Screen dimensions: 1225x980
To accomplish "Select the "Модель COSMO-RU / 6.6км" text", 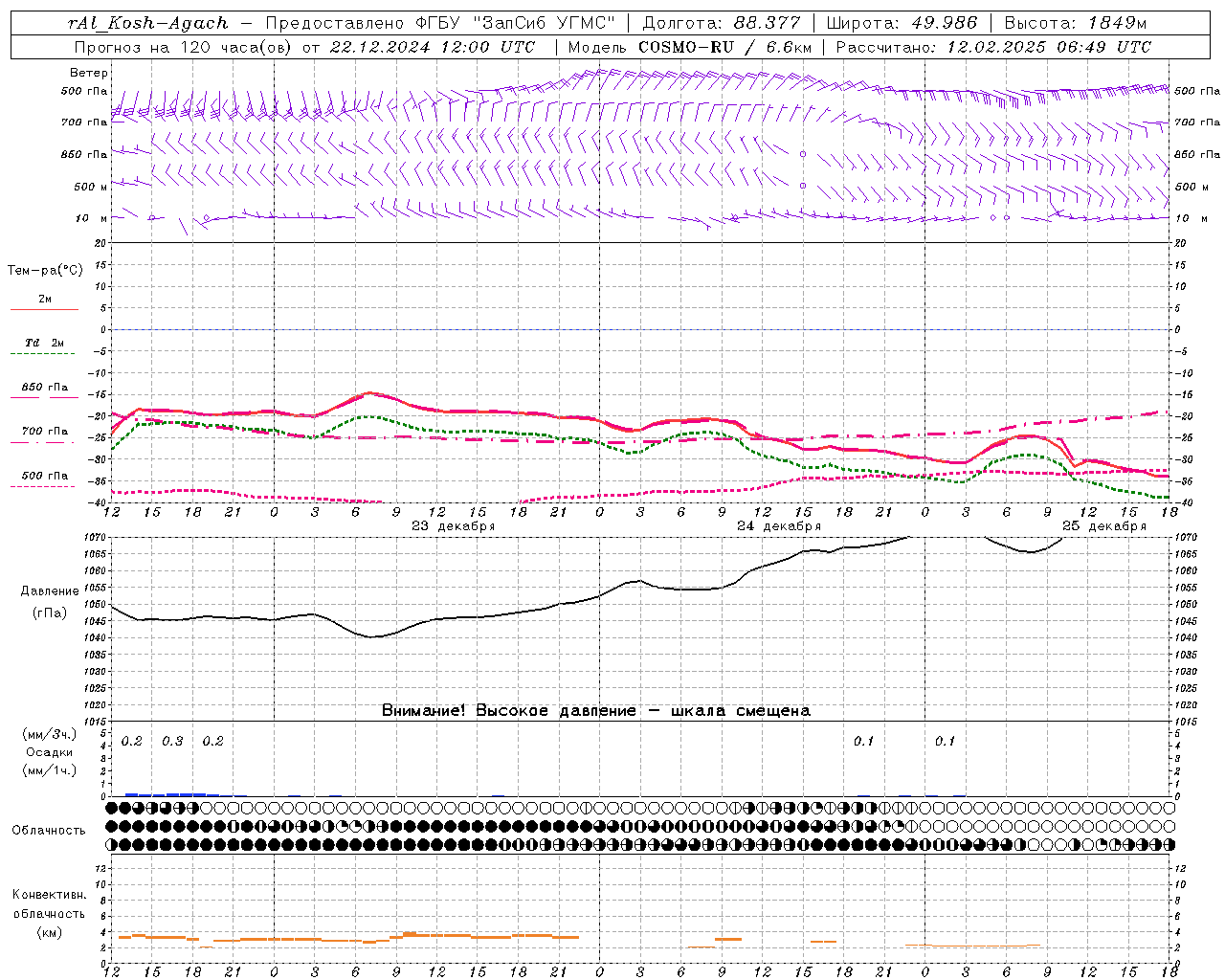I will point(690,47).
